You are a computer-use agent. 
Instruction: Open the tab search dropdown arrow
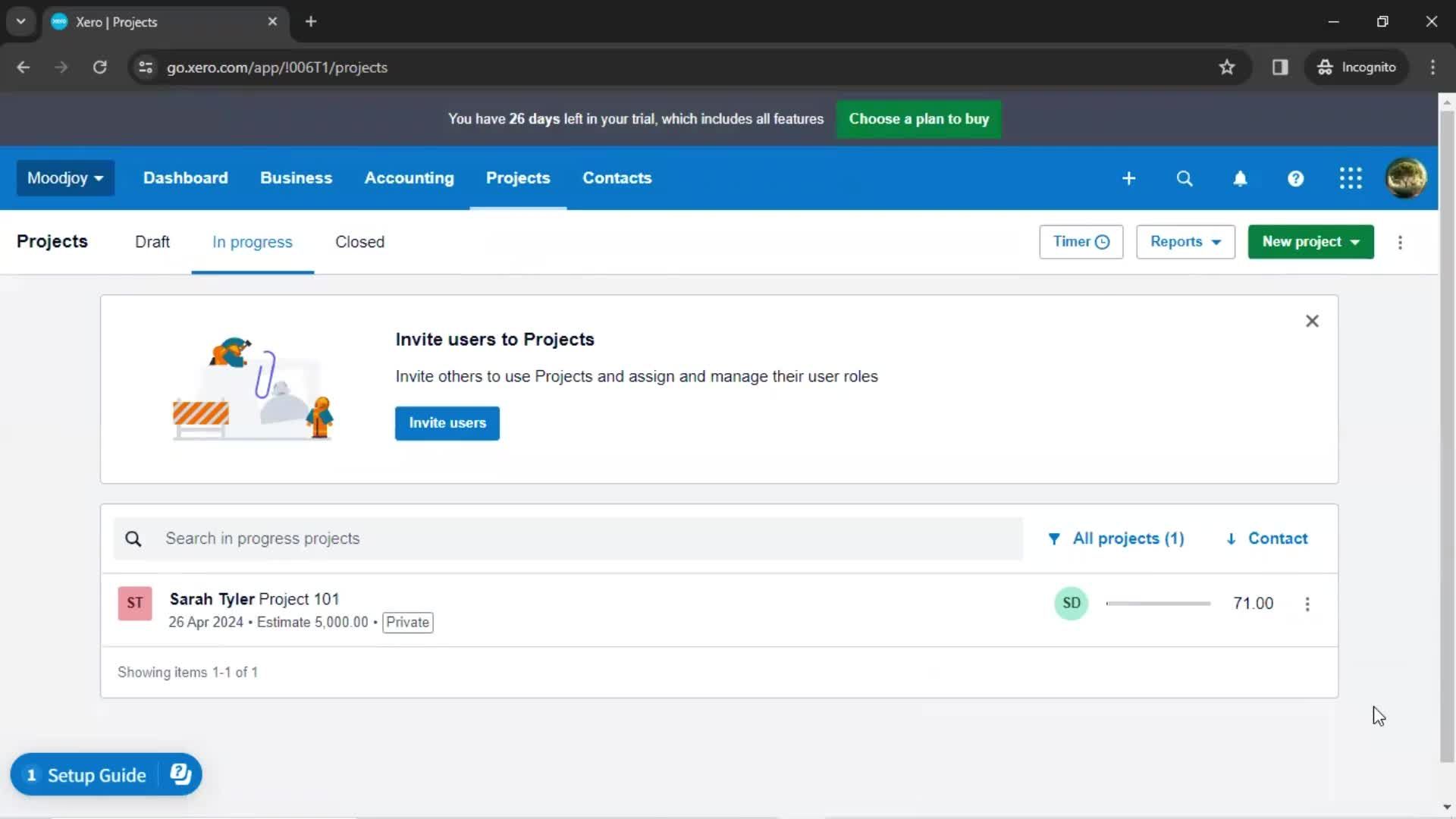(21, 21)
